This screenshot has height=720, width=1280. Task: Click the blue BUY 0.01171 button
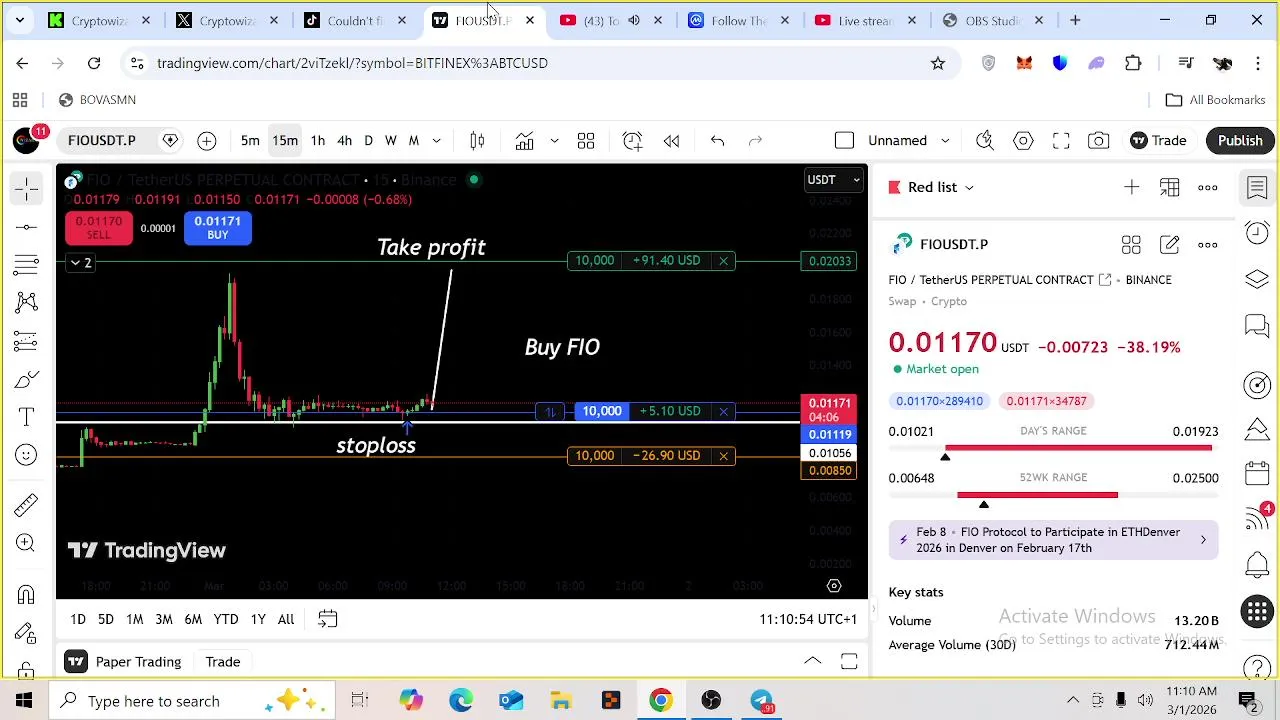coord(217,228)
